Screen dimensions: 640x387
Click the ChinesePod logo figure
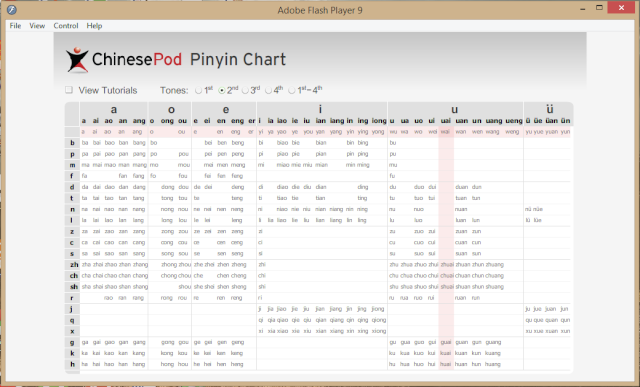(77, 60)
